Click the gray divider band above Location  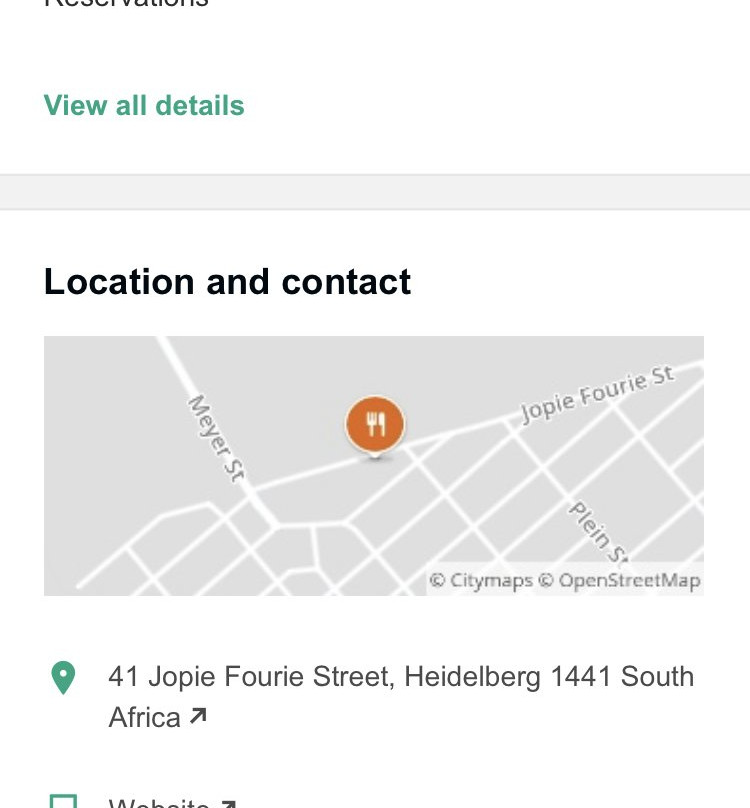pyautogui.click(x=375, y=192)
